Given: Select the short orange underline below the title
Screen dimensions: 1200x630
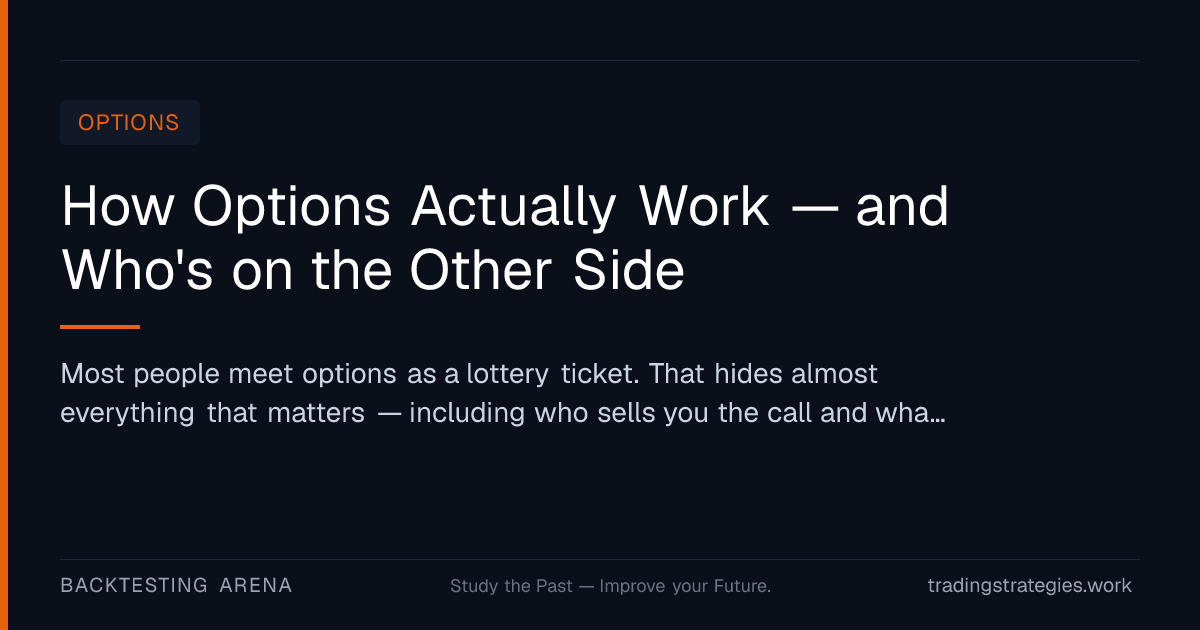Looking at the screenshot, I should pos(100,327).
